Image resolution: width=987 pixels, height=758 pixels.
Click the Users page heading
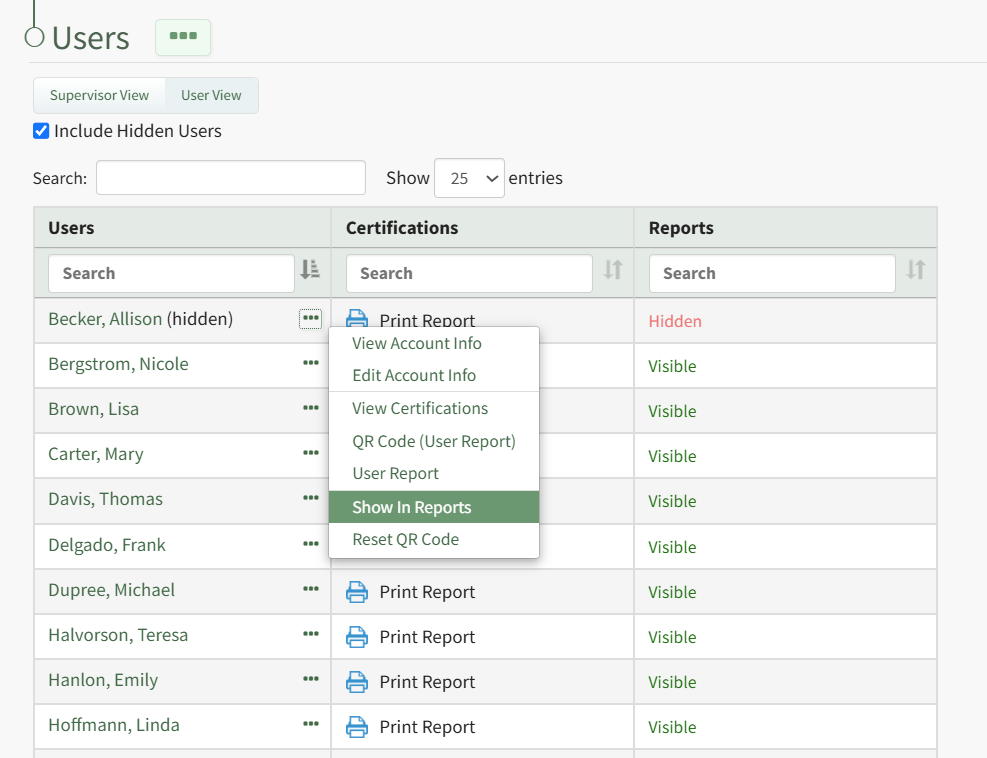pyautogui.click(x=91, y=38)
